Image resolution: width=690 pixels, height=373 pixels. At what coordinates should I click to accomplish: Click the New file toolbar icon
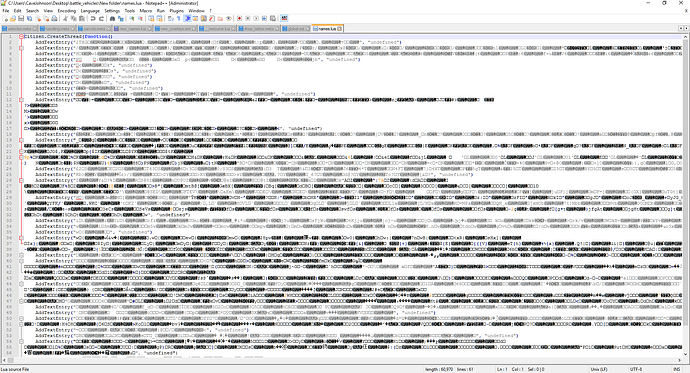tap(5, 18)
